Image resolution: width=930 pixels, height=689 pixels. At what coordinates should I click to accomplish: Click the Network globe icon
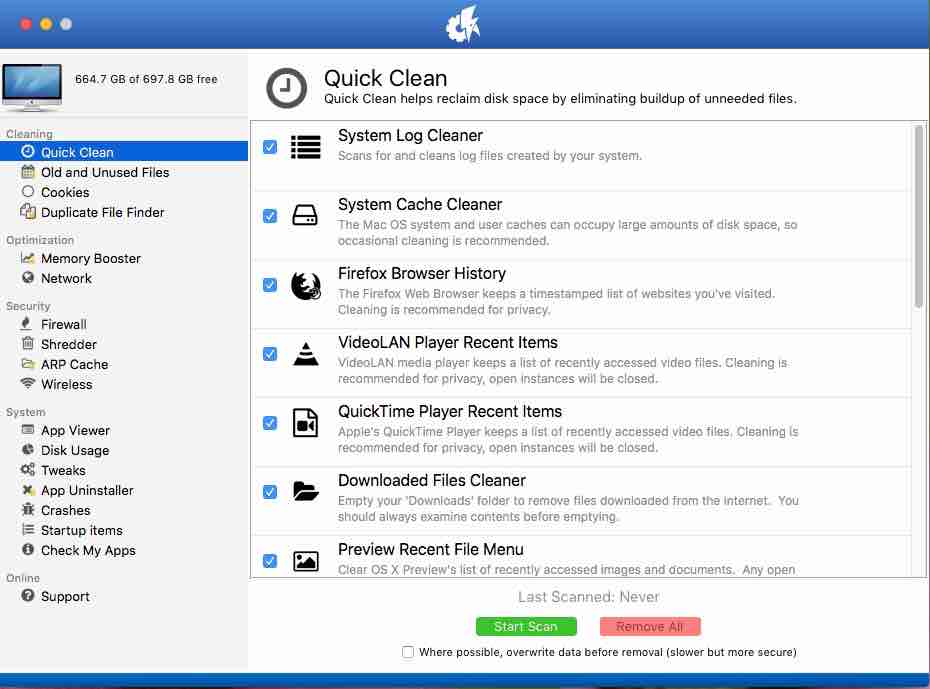[x=28, y=277]
